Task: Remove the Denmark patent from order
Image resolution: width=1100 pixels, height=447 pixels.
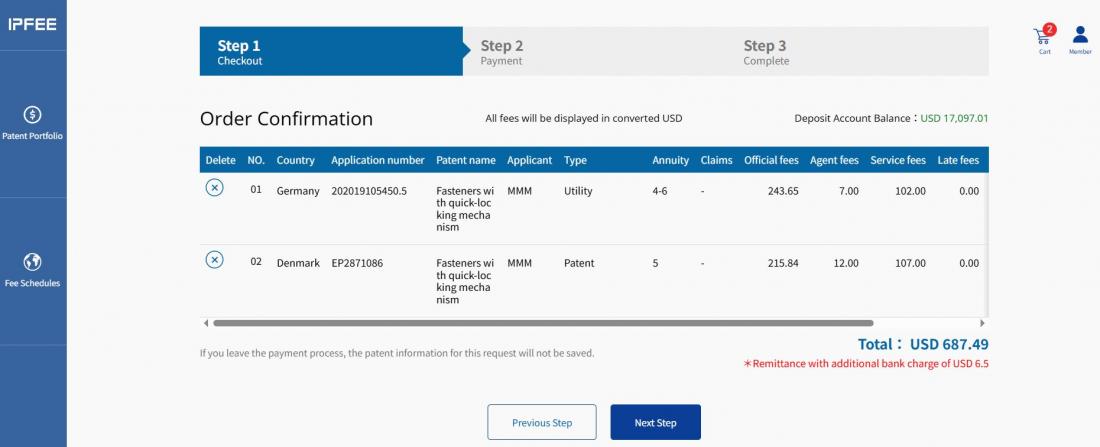Action: [214, 260]
